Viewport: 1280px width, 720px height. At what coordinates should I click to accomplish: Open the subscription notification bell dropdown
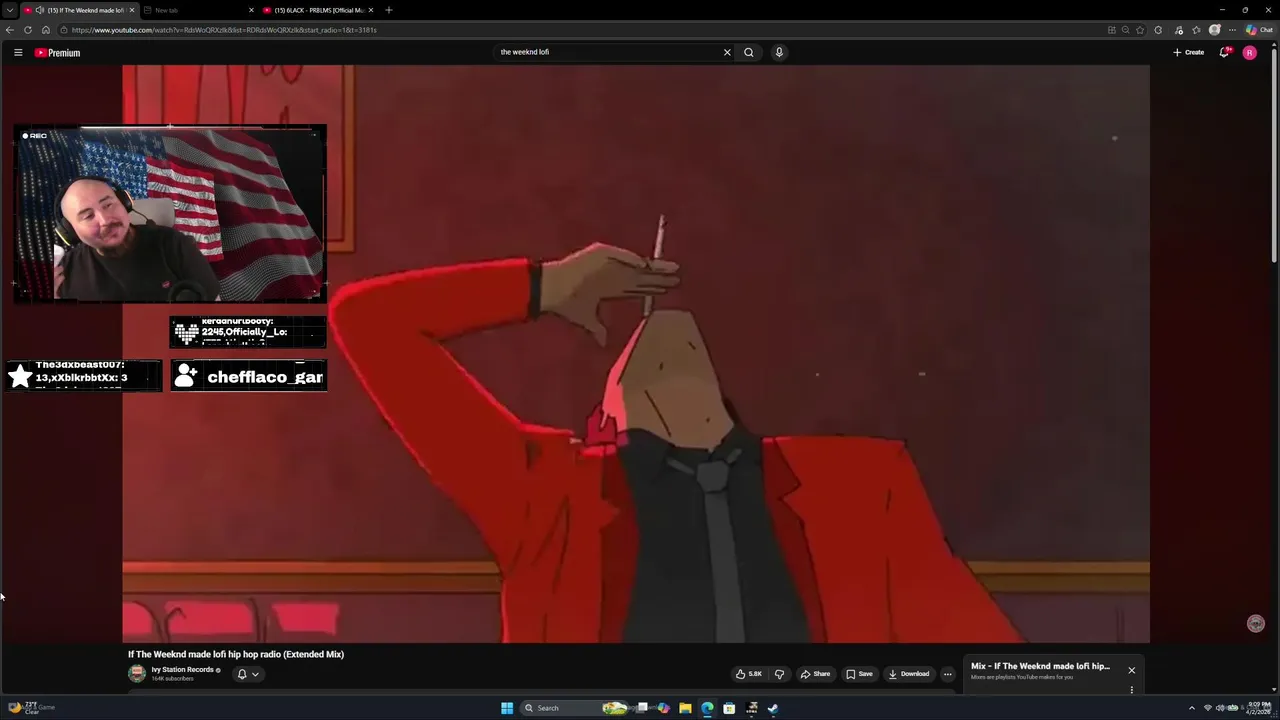click(x=247, y=674)
